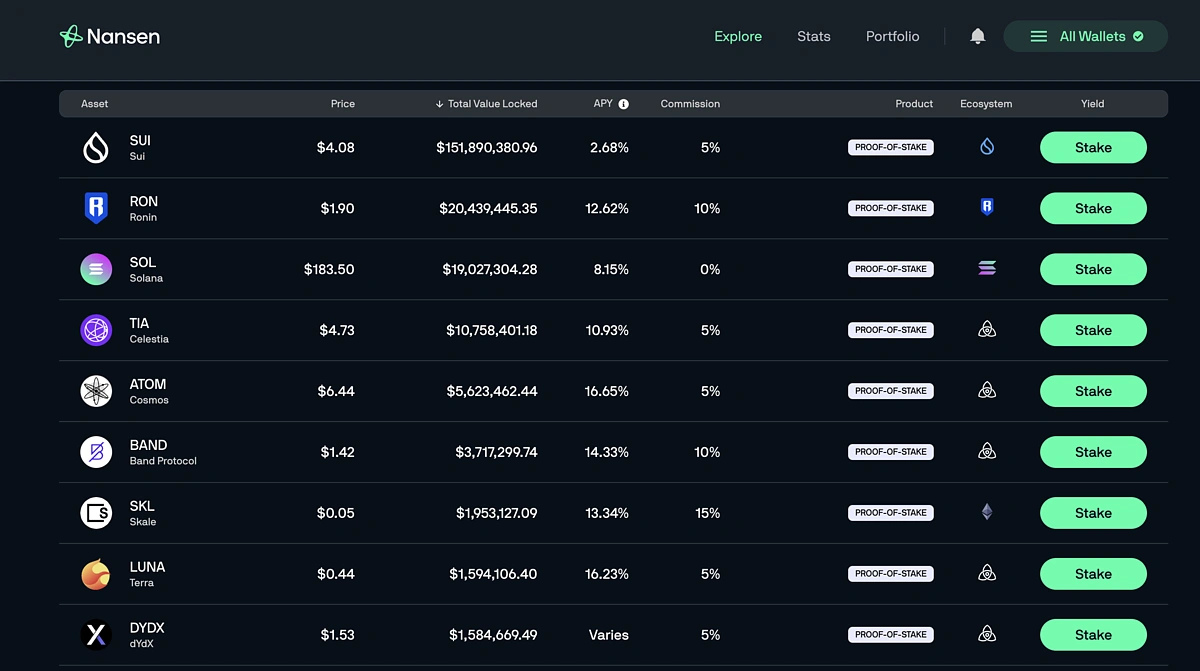Stake BAND Protocol
Image resolution: width=1200 pixels, height=671 pixels.
pos(1093,453)
